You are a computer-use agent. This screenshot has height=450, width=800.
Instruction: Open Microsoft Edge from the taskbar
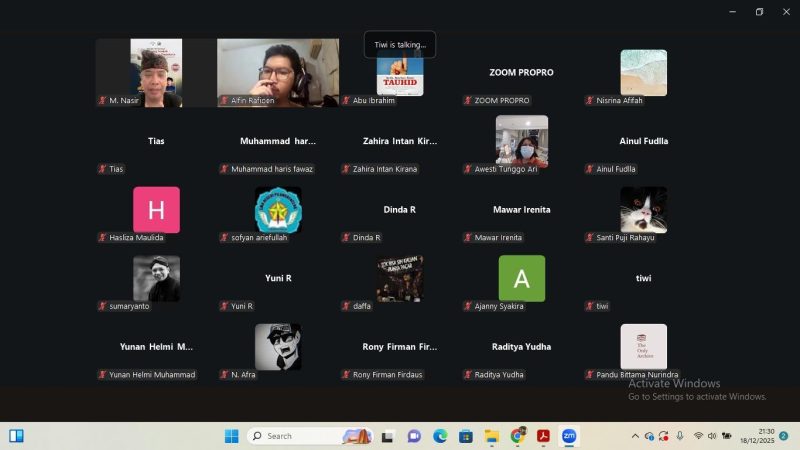click(x=440, y=436)
